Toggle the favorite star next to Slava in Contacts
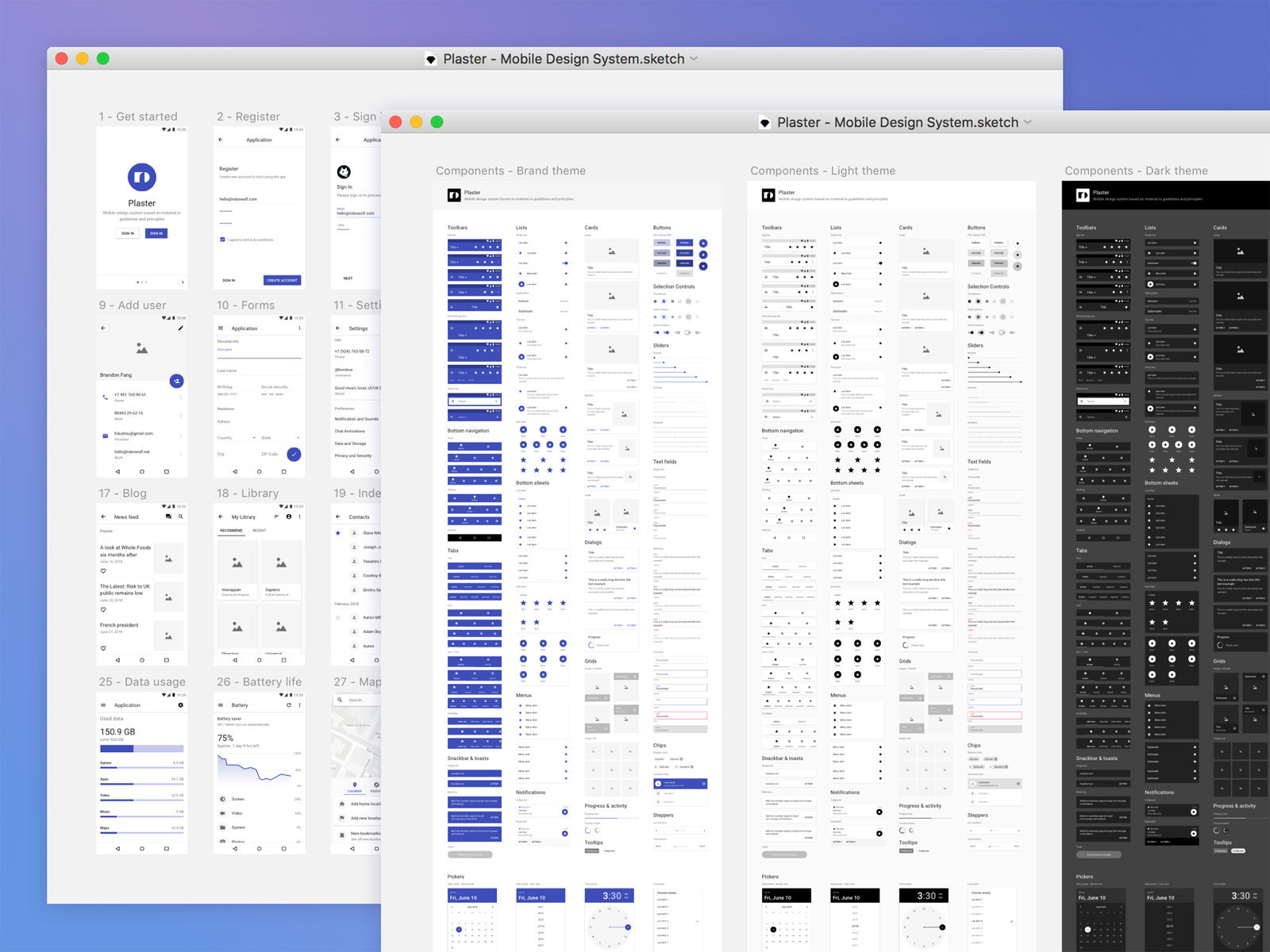The height and width of the screenshot is (952, 1270). (x=338, y=533)
